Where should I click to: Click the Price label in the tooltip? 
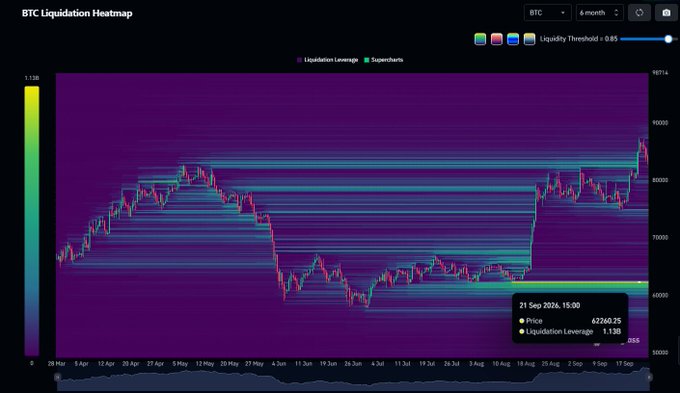[534, 321]
